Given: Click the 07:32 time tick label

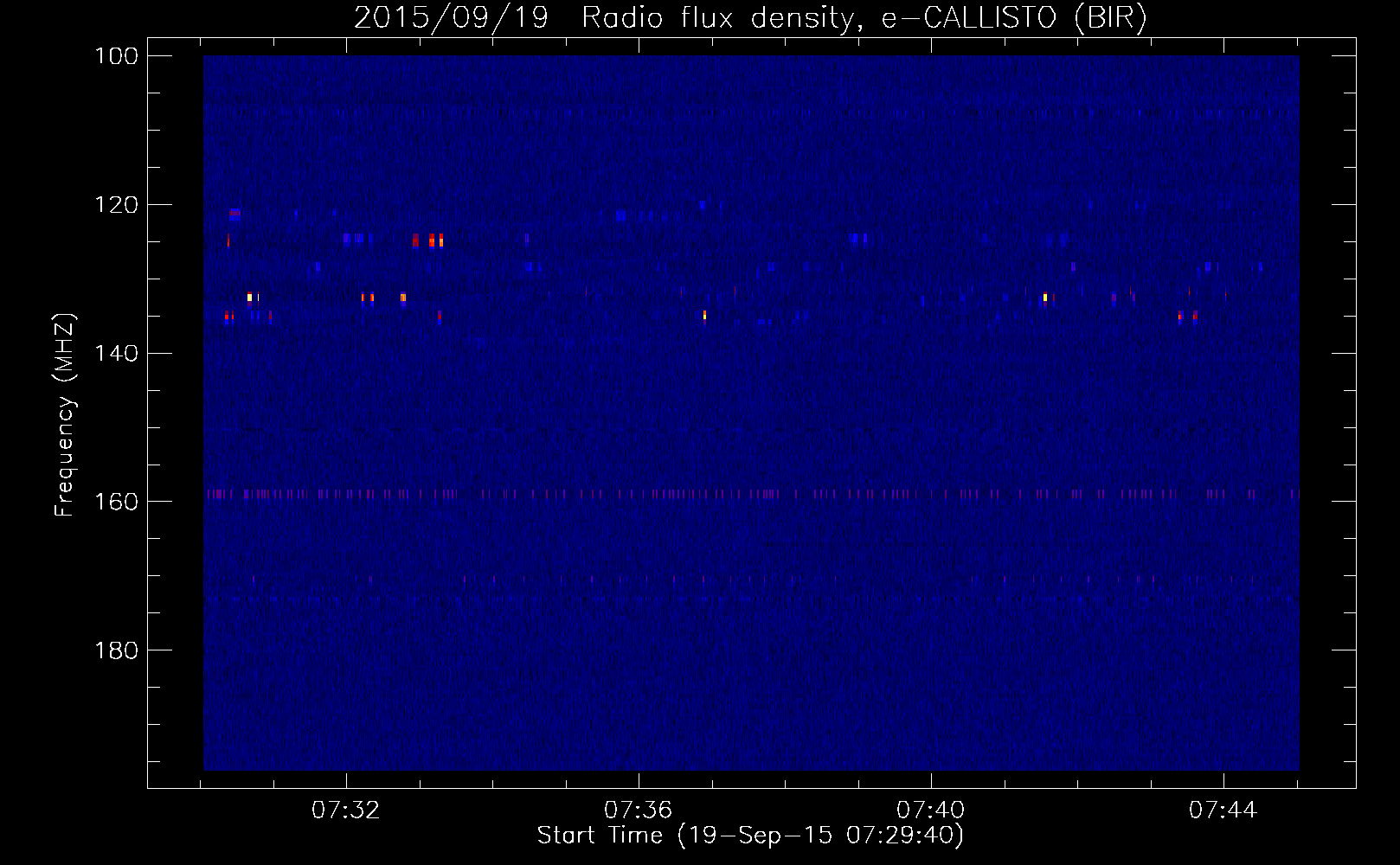Looking at the screenshot, I should point(346,811).
